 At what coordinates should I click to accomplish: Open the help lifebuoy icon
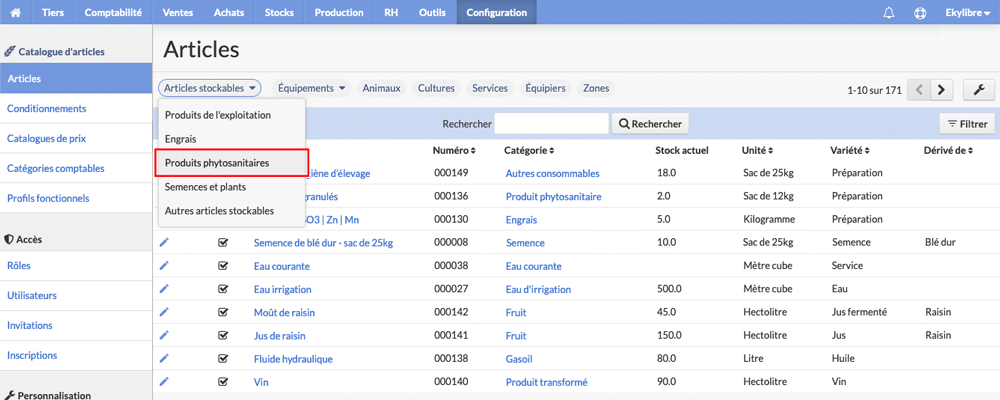pos(920,13)
